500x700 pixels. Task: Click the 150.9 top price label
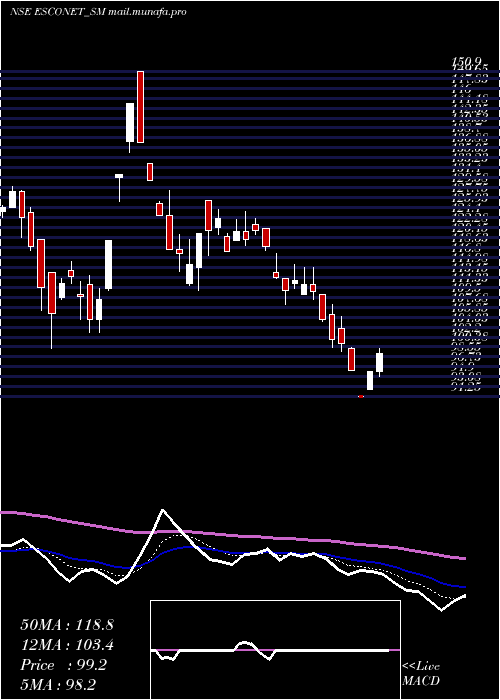[x=467, y=61]
